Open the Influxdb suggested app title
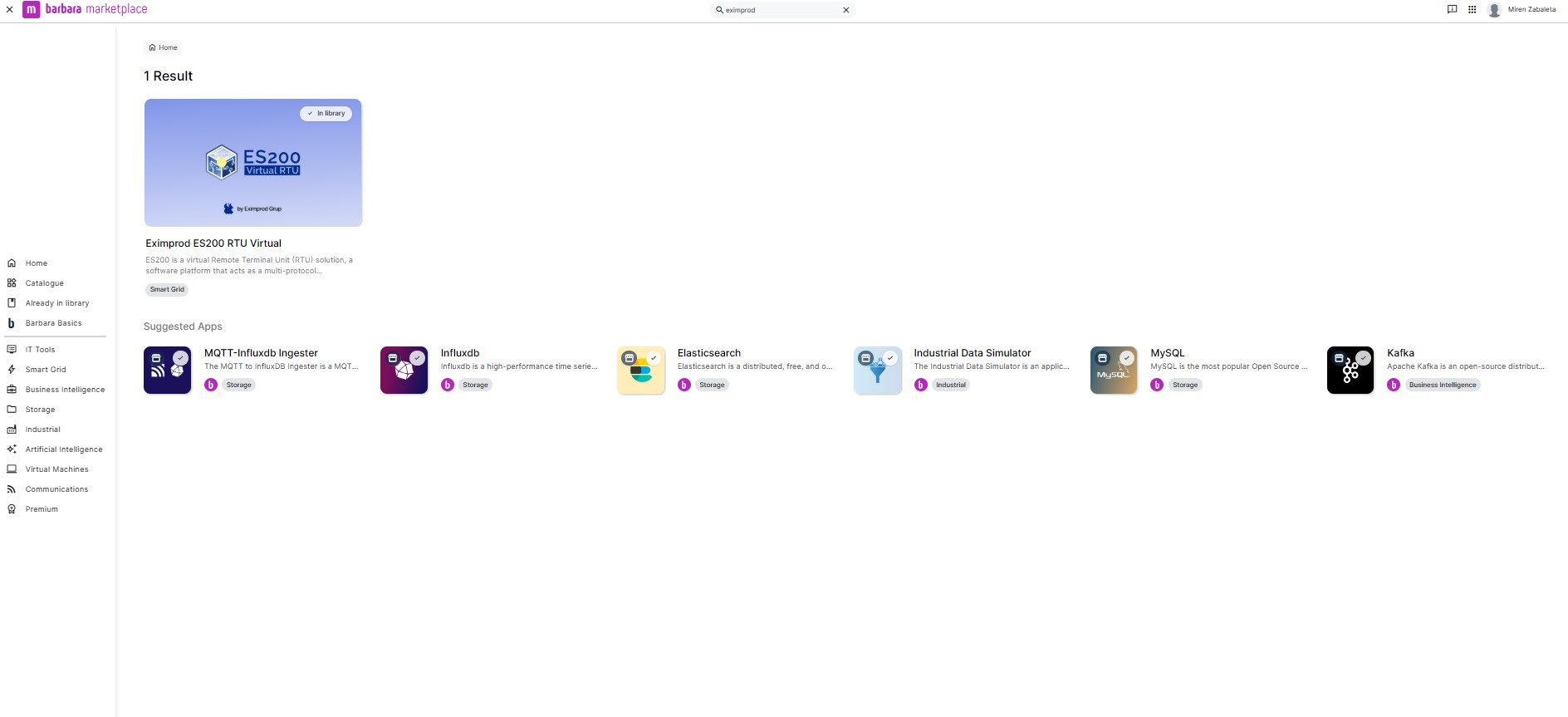 point(460,353)
